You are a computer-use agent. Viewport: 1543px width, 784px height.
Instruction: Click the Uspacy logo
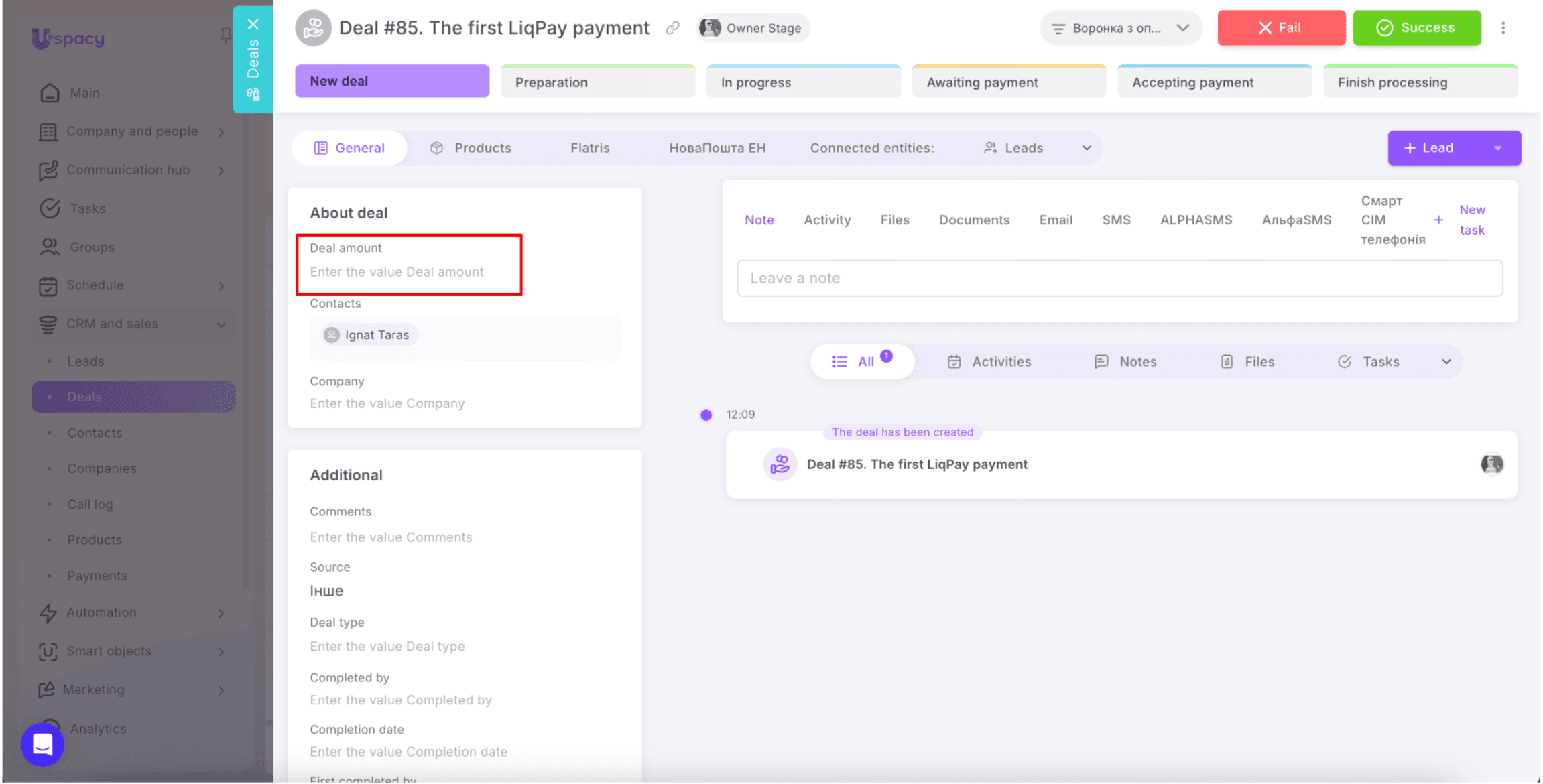[68, 38]
